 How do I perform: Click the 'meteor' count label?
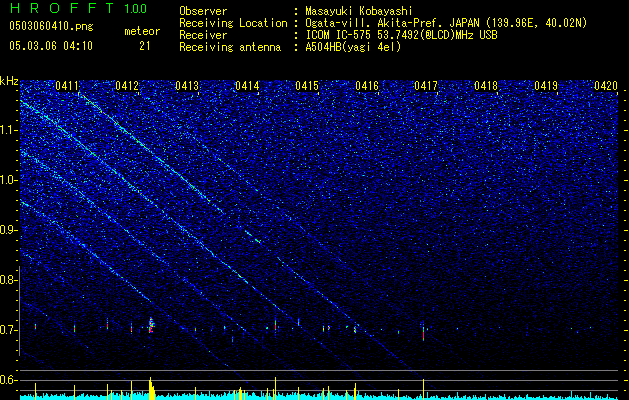tap(142, 31)
